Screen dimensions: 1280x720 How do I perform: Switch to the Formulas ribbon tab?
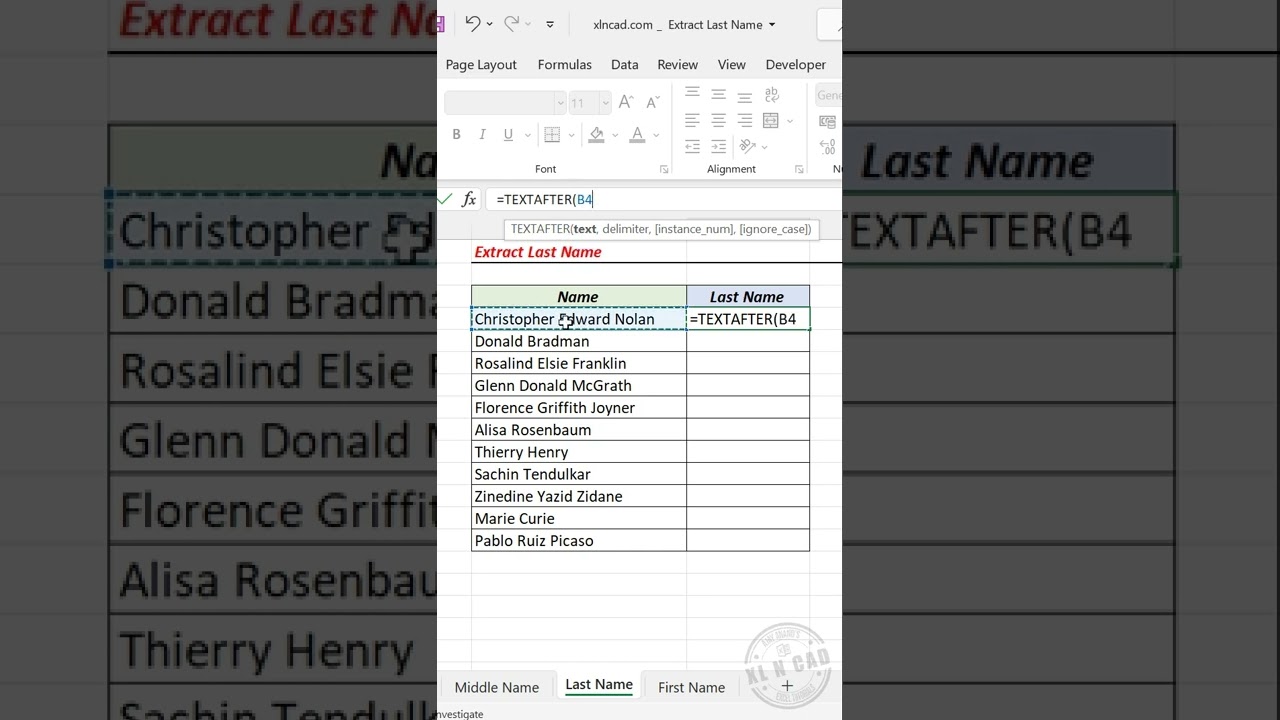565,64
